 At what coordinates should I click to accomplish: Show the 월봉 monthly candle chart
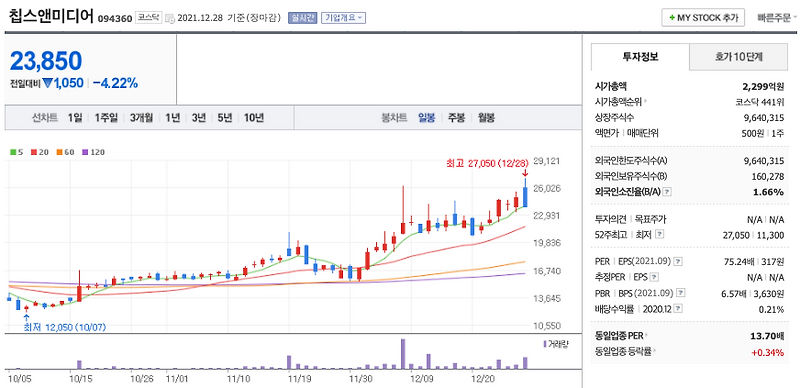(486, 118)
